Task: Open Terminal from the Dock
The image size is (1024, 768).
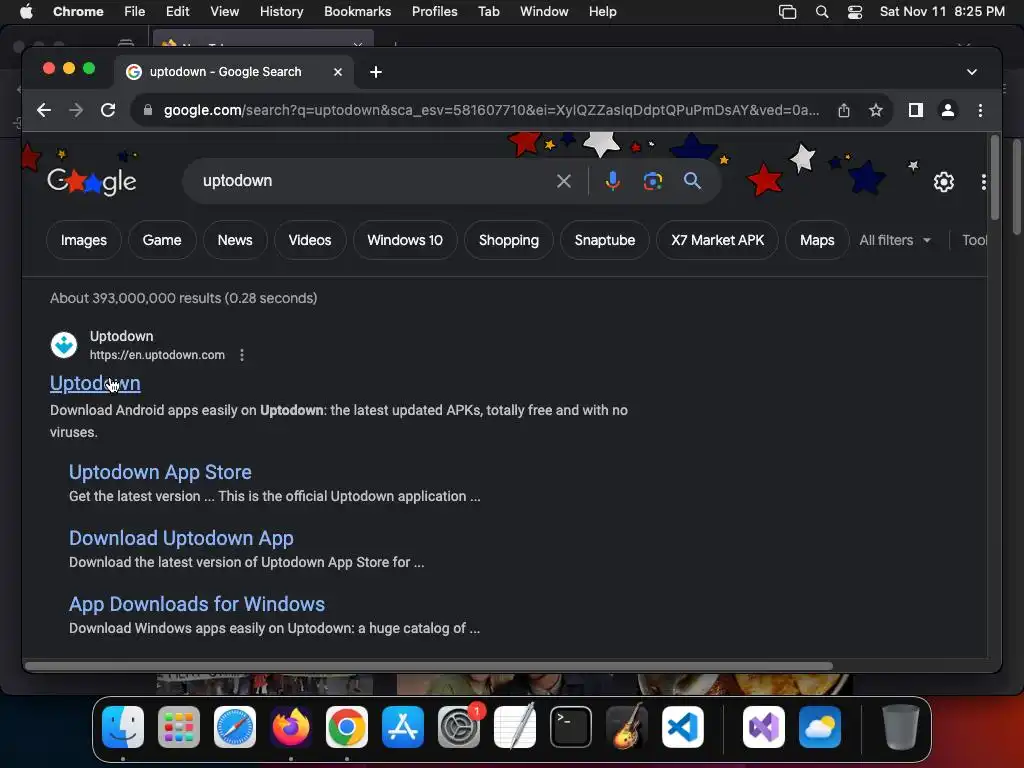Action: coord(571,727)
